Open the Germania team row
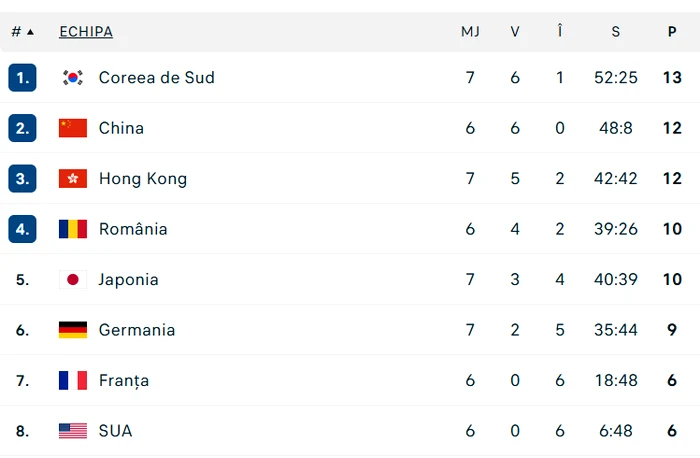 click(x=350, y=330)
